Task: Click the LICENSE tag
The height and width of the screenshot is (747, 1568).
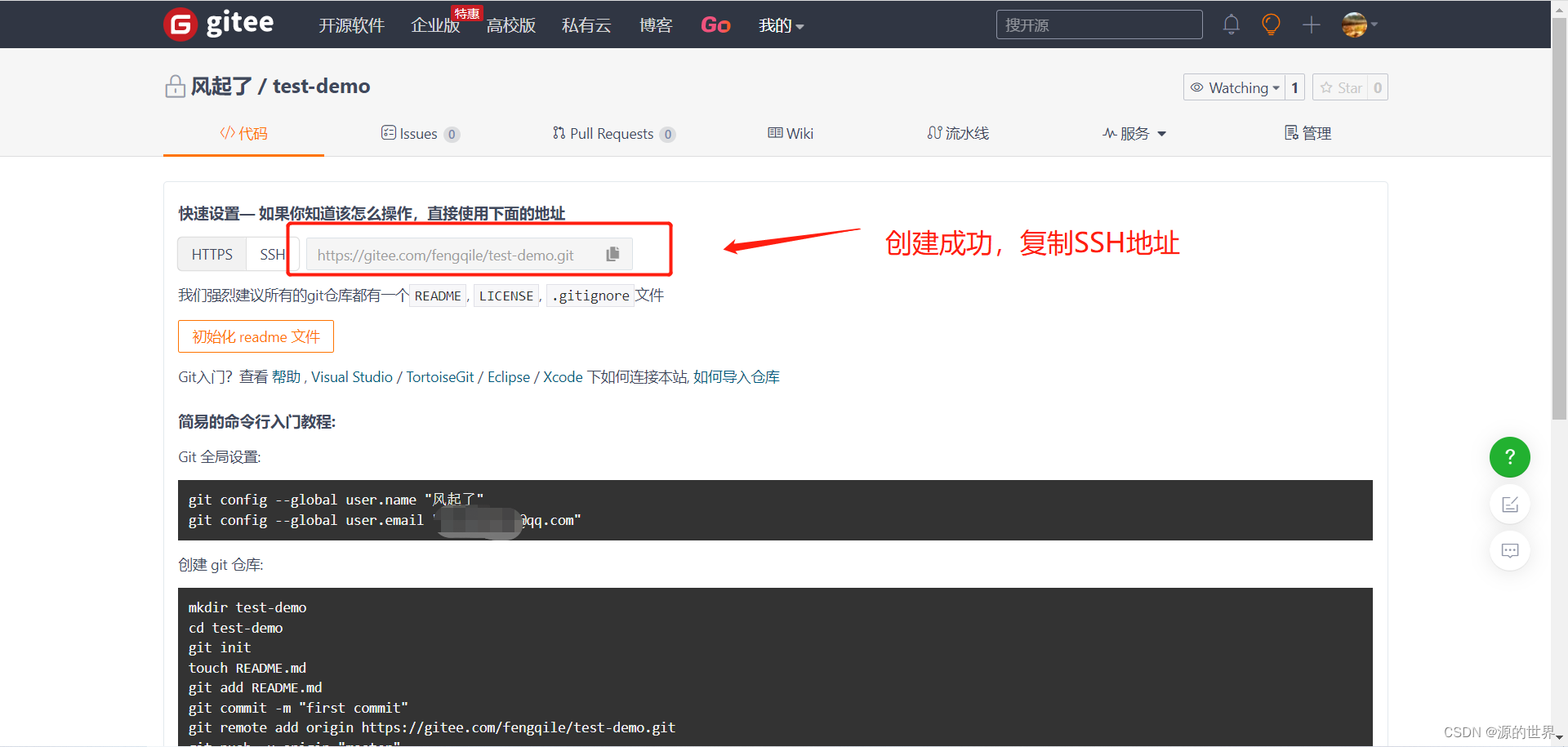Action: tap(506, 296)
